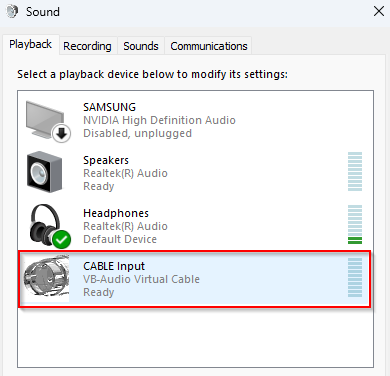Switch to the Playback tab
Image resolution: width=390 pixels, height=376 pixels.
pos(31,44)
